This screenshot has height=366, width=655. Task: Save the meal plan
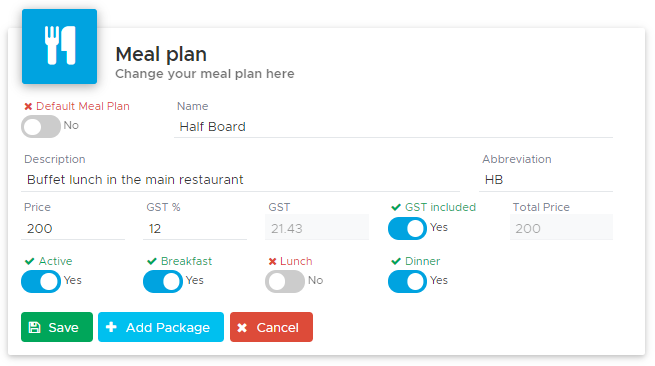(57, 327)
